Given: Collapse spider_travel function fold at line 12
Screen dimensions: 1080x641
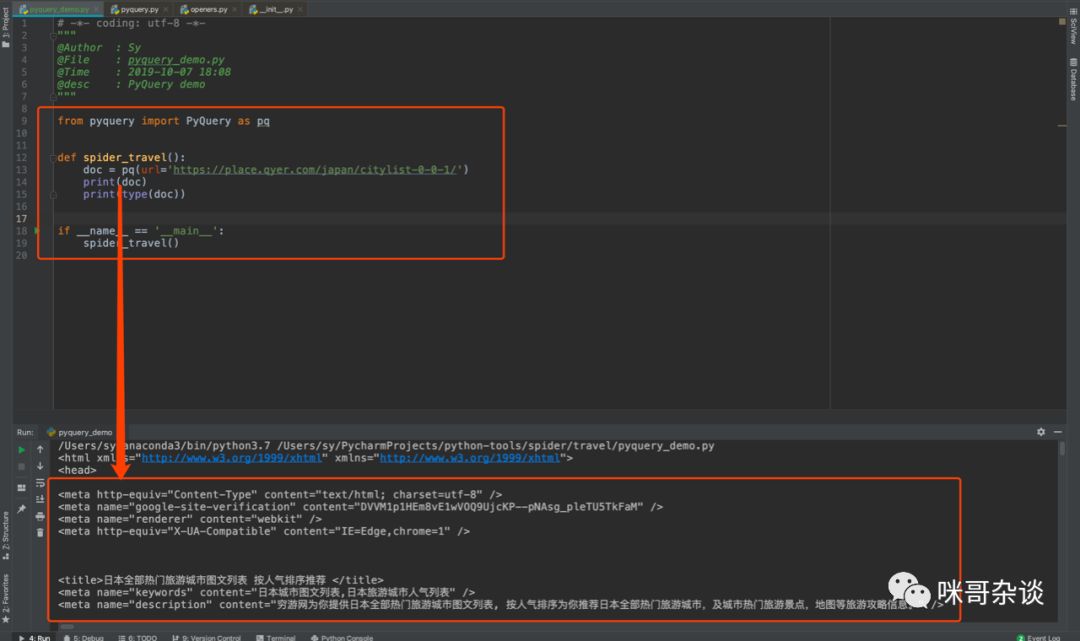Looking at the screenshot, I should click(x=53, y=158).
